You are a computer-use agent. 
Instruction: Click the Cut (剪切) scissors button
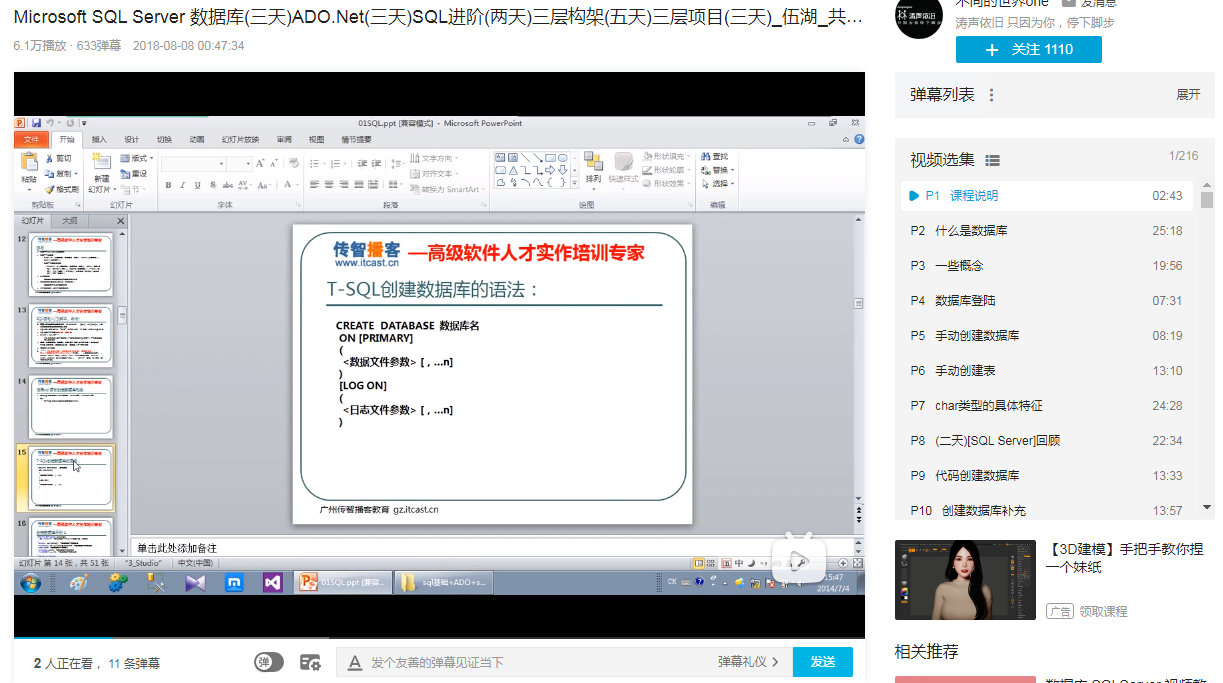57,158
